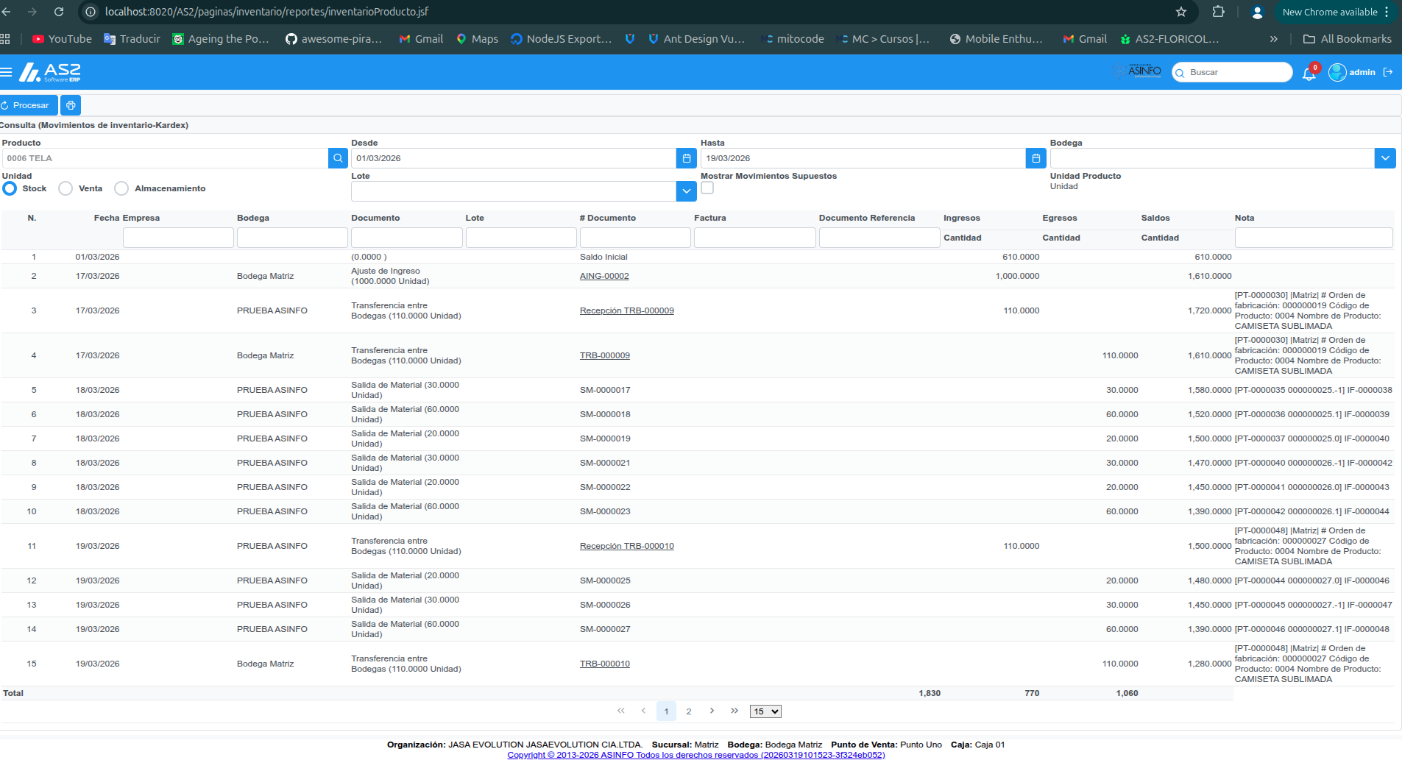
Task: Click the print icon beside Procesar
Action: click(x=70, y=105)
